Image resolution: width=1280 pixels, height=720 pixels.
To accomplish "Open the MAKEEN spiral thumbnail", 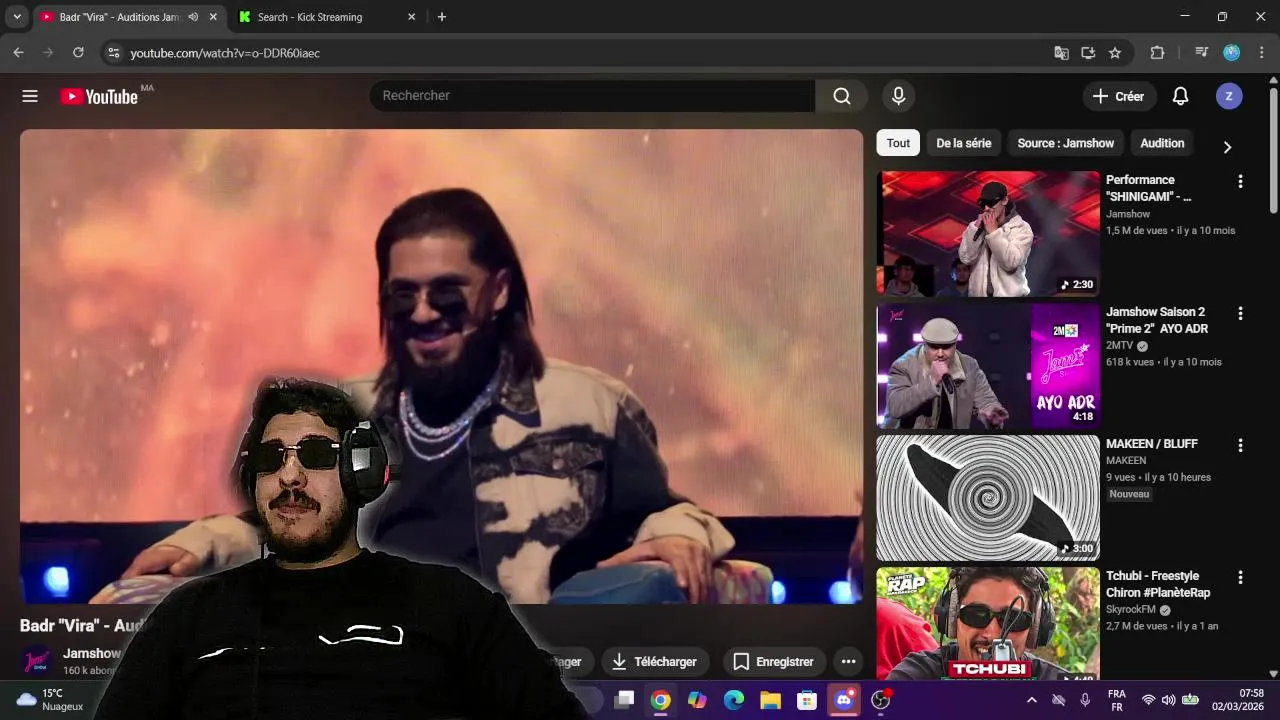I will 988,498.
